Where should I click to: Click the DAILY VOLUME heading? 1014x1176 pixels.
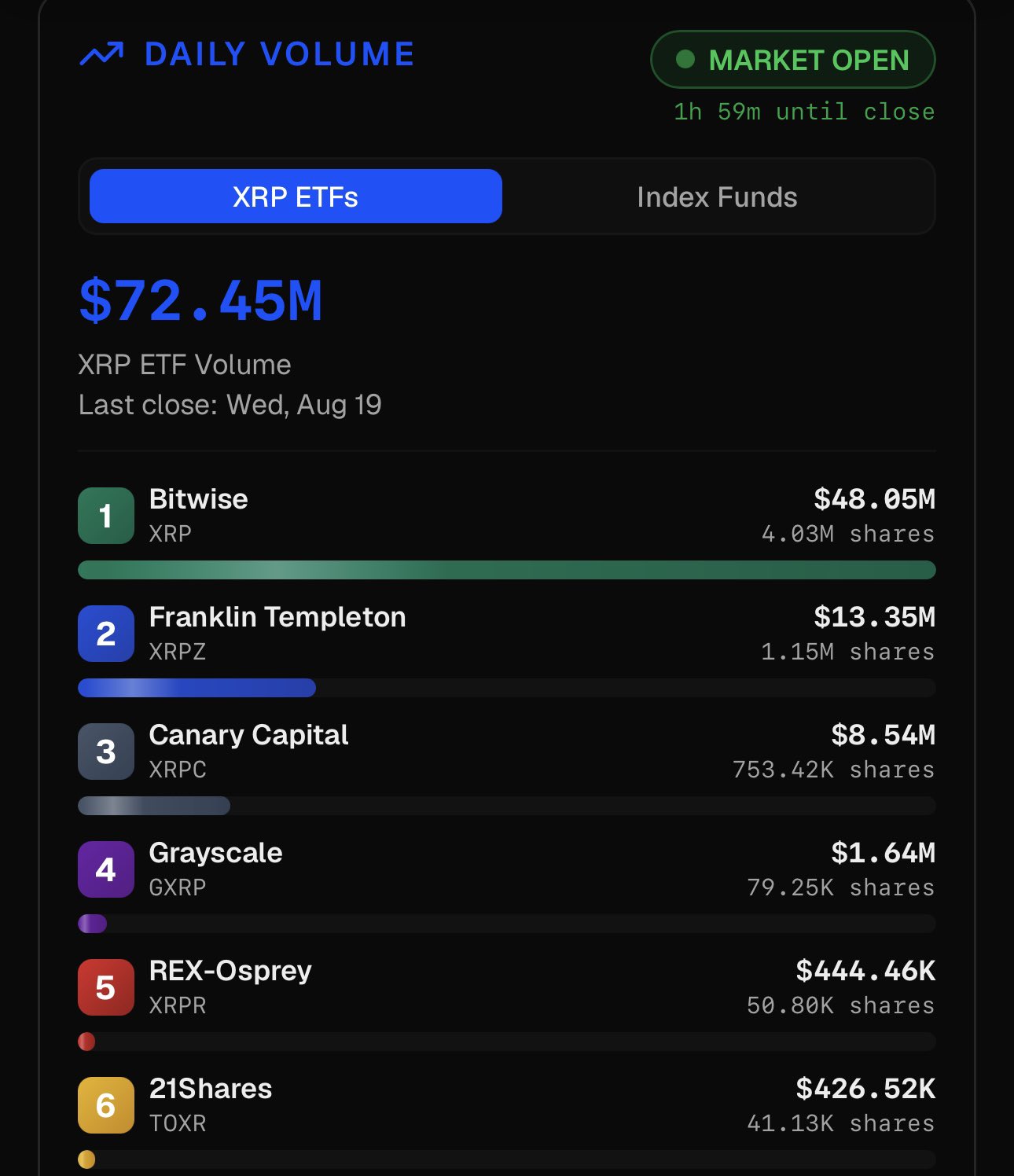point(280,54)
